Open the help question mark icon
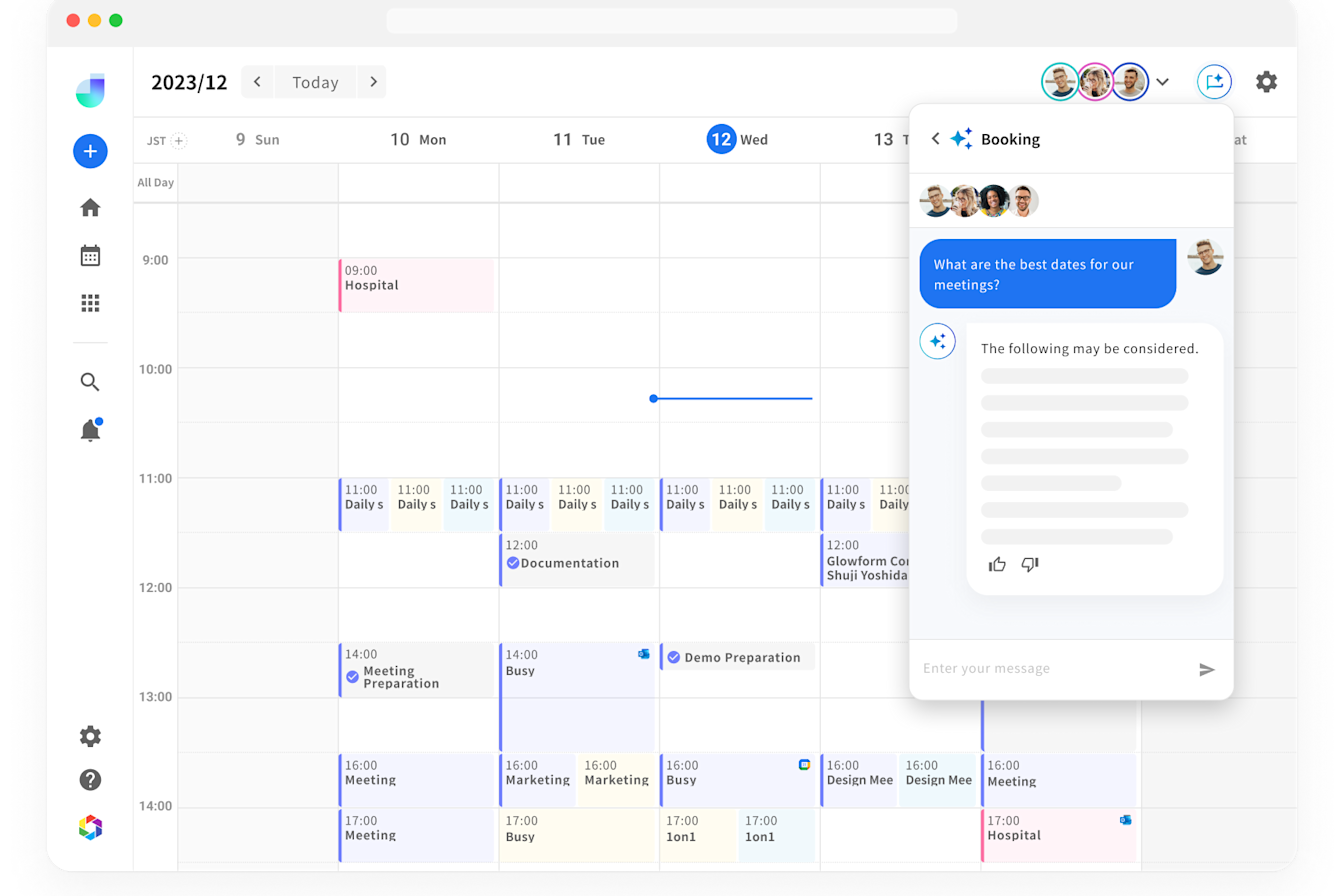This screenshot has width=1344, height=896. [90, 780]
